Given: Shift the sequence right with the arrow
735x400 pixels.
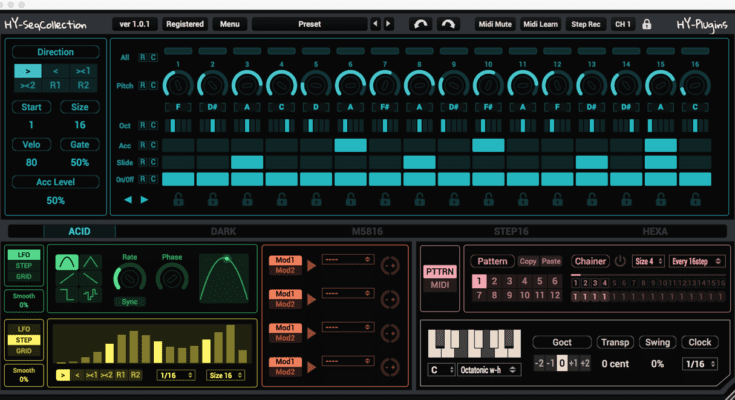Looking at the screenshot, I should click(x=144, y=200).
